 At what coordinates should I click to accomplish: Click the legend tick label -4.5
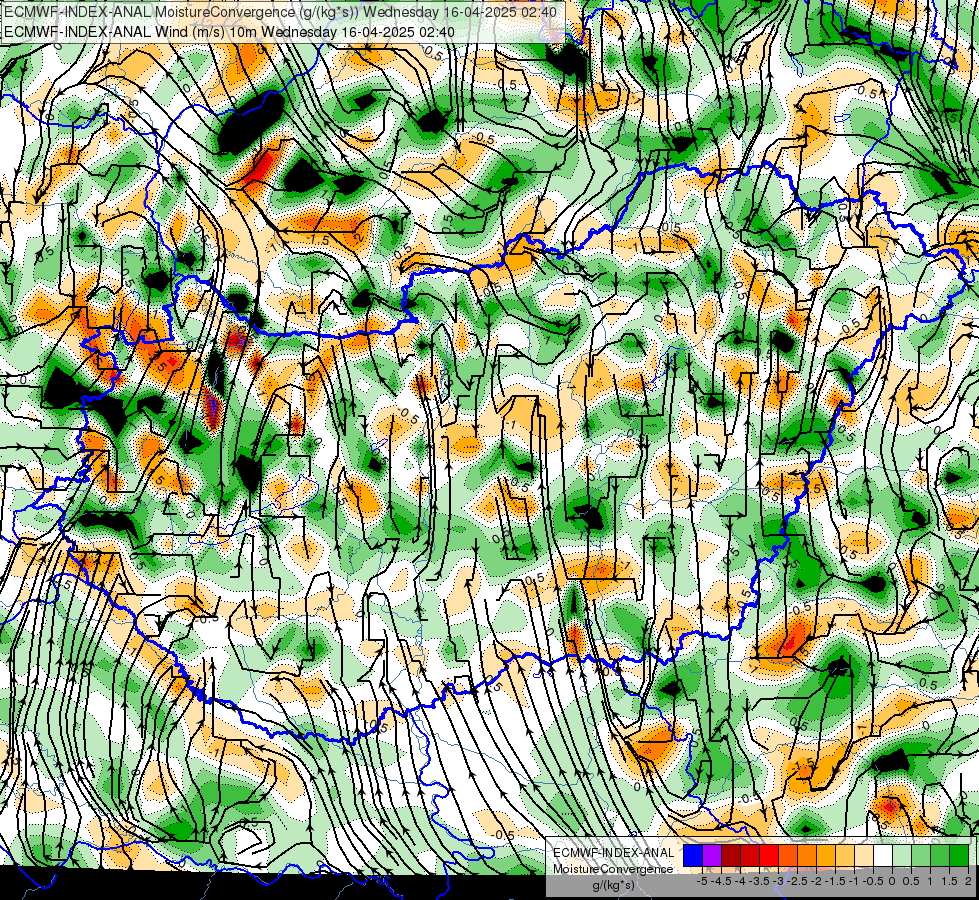[721, 881]
